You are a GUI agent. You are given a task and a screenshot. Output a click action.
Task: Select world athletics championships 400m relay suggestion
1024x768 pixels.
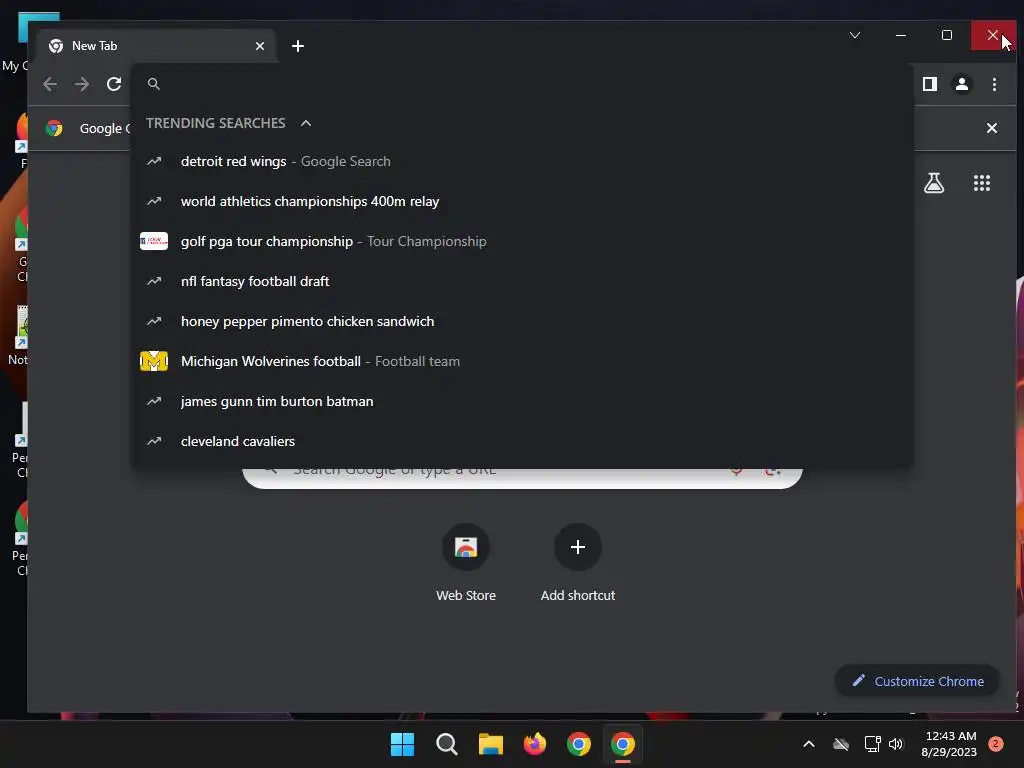click(522, 201)
